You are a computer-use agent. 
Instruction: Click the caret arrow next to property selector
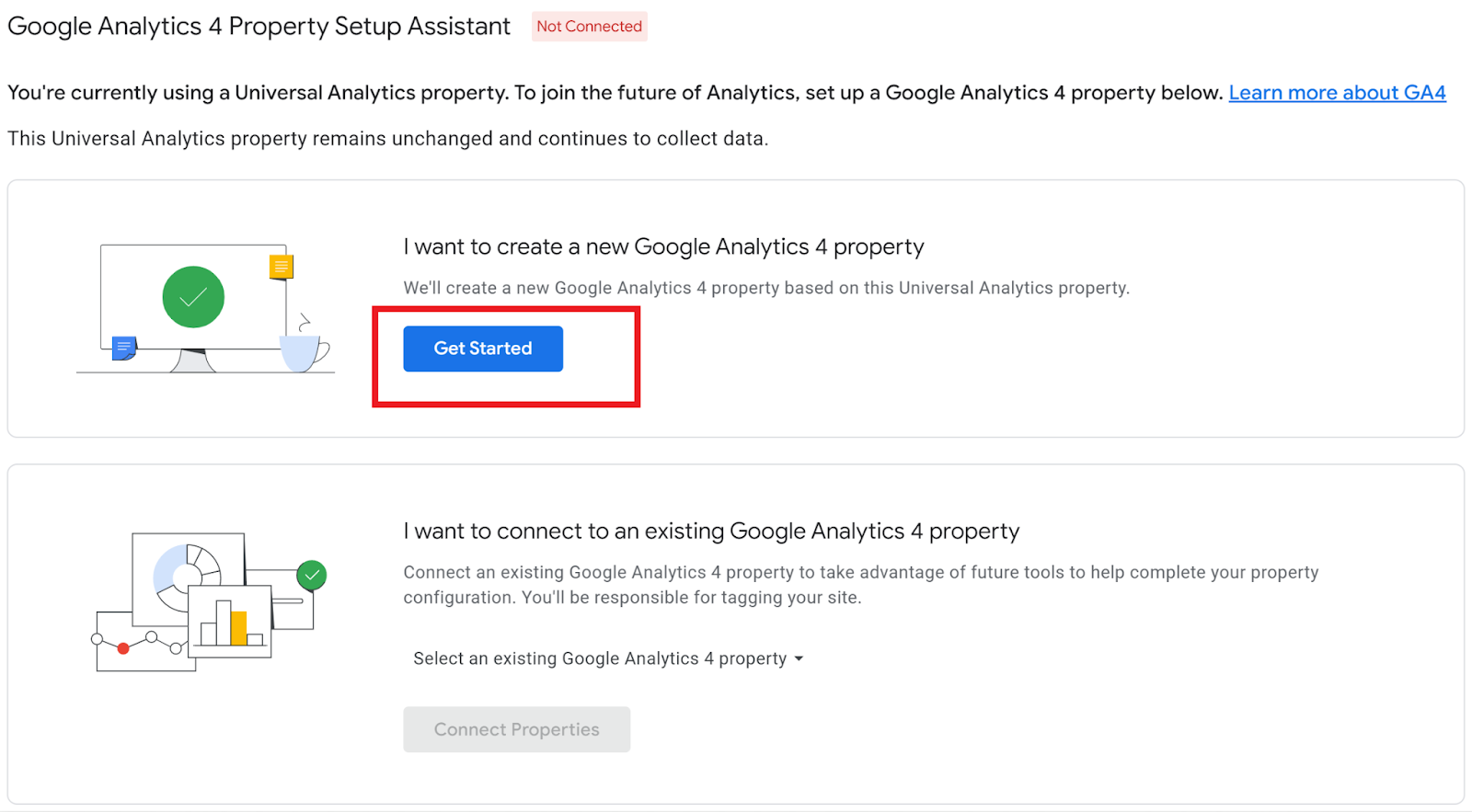(x=799, y=658)
